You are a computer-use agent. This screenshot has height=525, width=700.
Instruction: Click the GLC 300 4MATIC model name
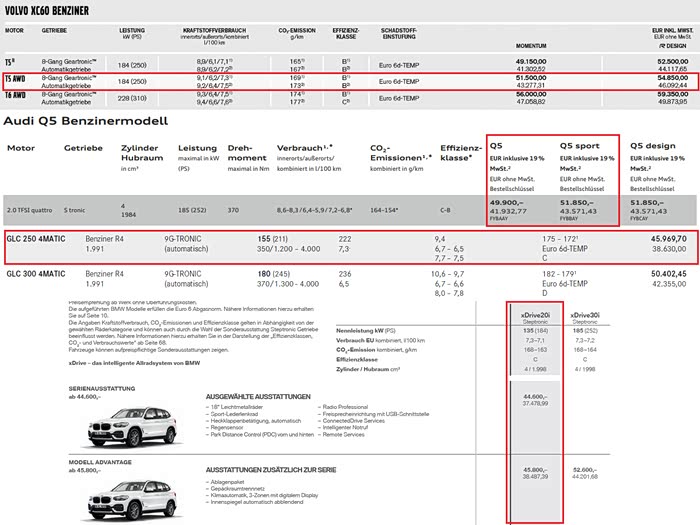36,274
